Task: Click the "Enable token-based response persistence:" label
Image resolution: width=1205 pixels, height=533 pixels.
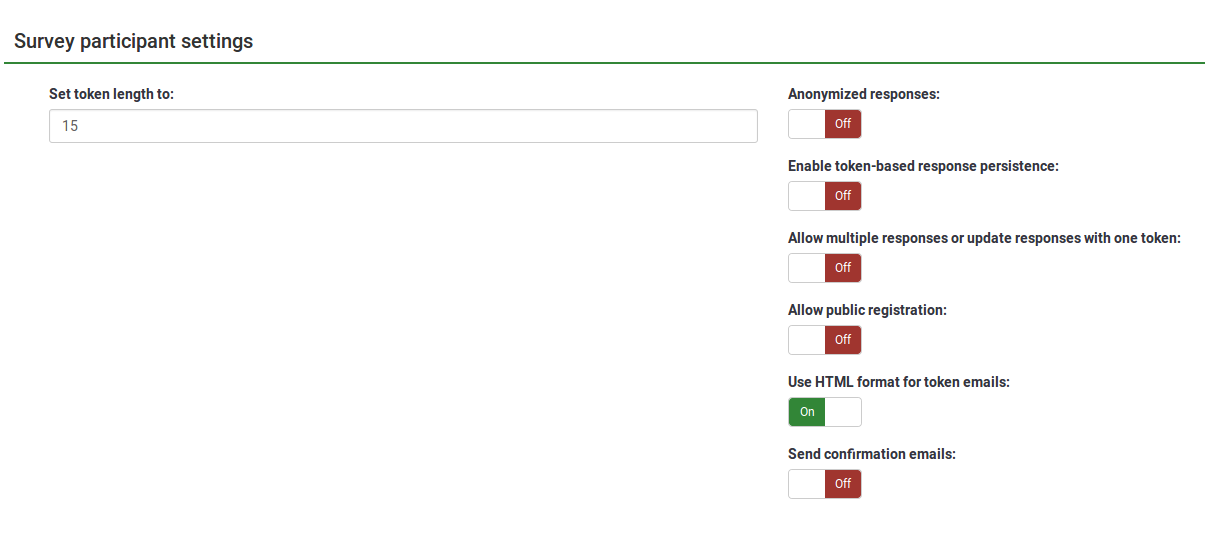Action: click(923, 166)
